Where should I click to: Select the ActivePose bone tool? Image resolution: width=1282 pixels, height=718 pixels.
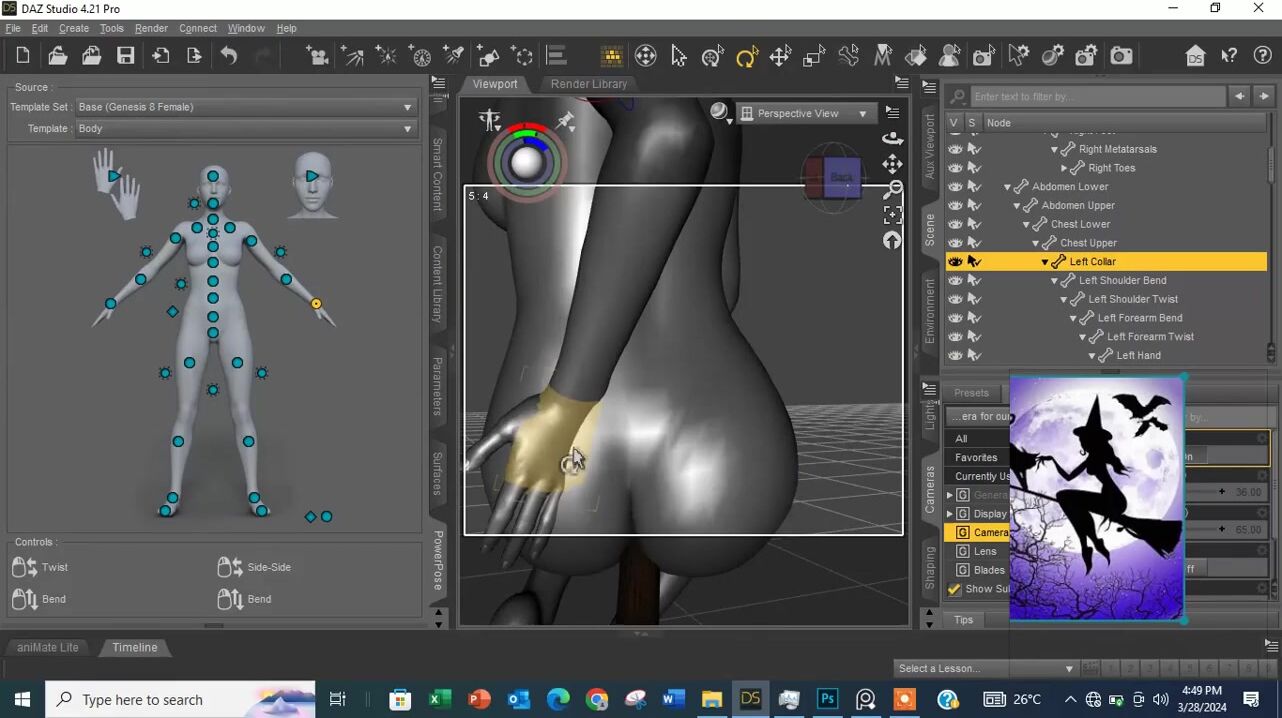pyautogui.click(x=849, y=57)
